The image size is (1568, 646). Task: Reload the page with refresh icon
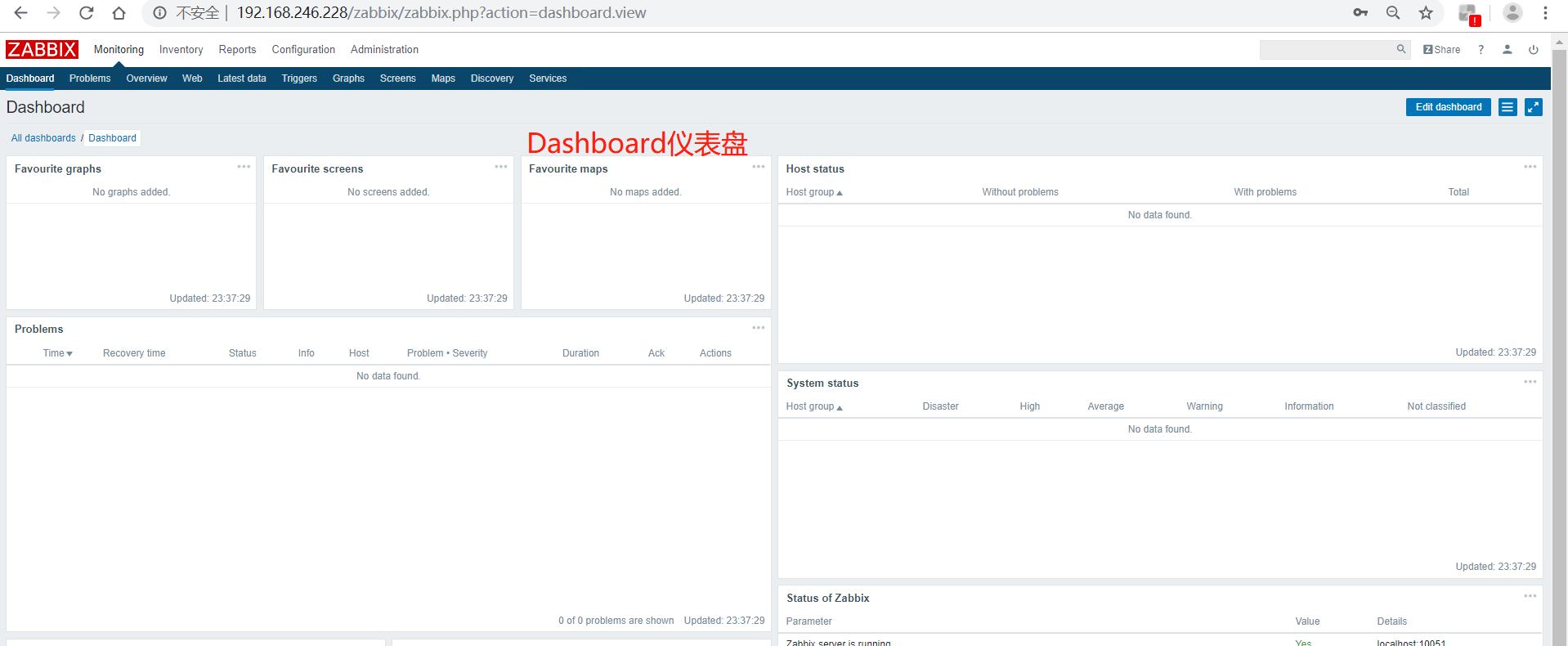(86, 13)
